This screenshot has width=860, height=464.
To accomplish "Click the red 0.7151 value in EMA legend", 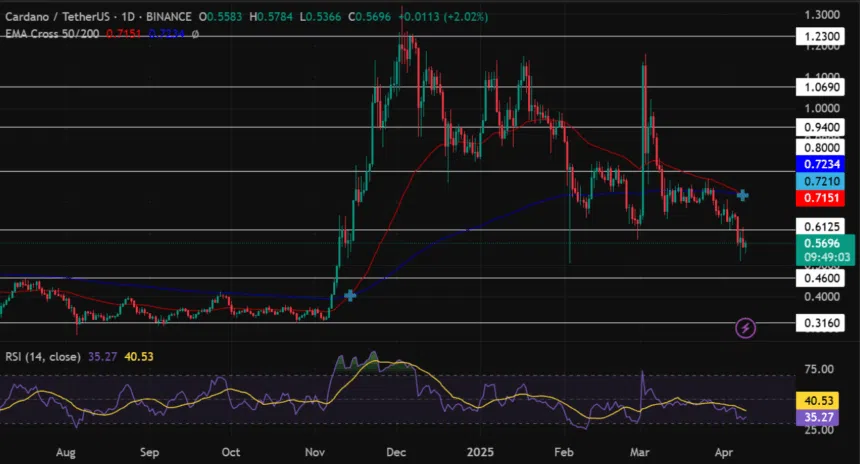I will coord(123,34).
